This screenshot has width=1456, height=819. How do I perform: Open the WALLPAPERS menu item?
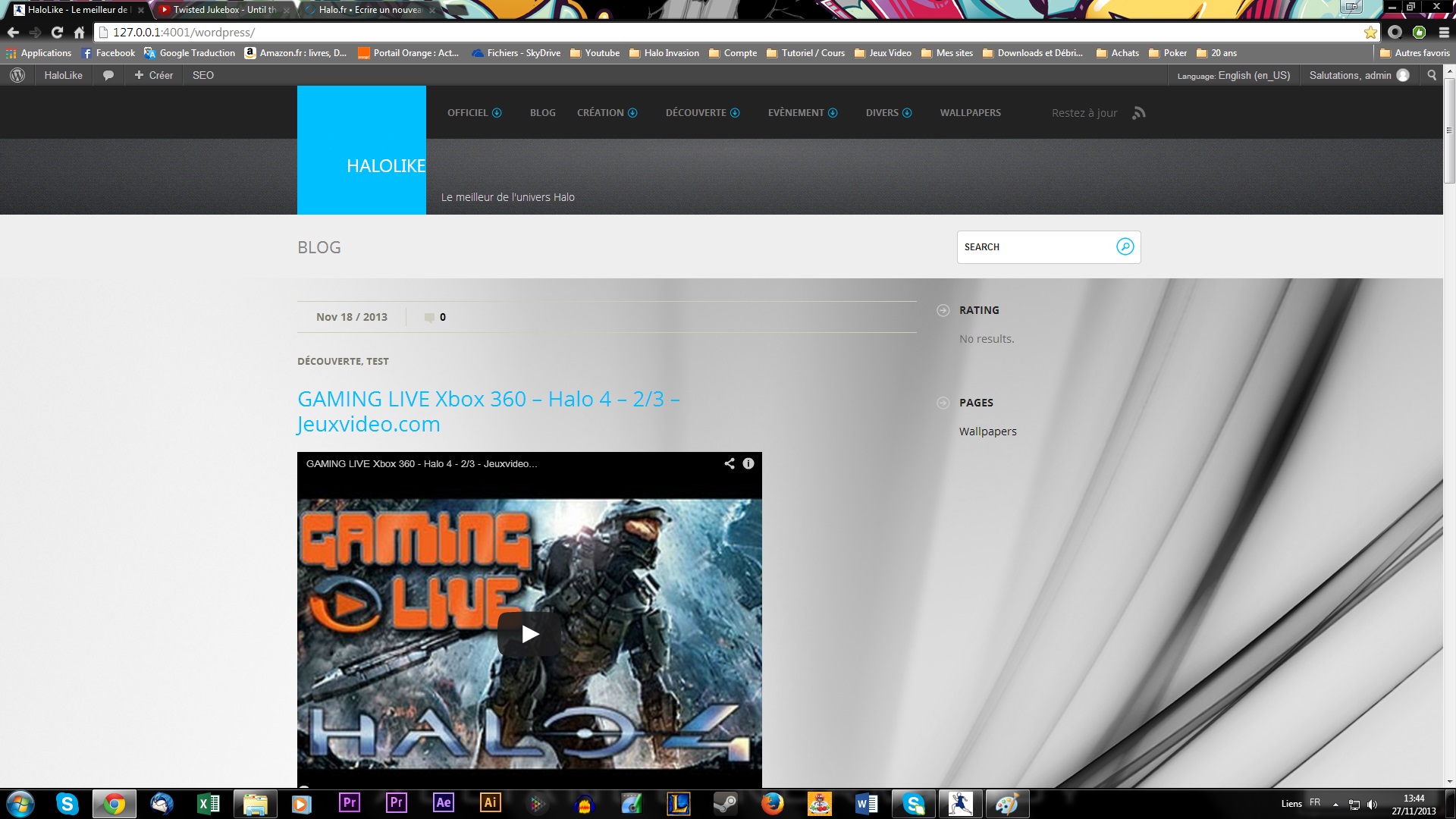coord(970,113)
